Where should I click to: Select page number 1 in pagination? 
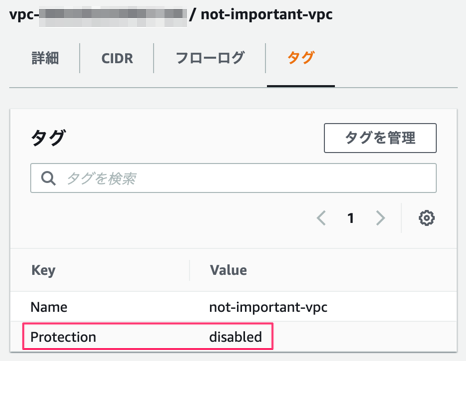coord(350,218)
